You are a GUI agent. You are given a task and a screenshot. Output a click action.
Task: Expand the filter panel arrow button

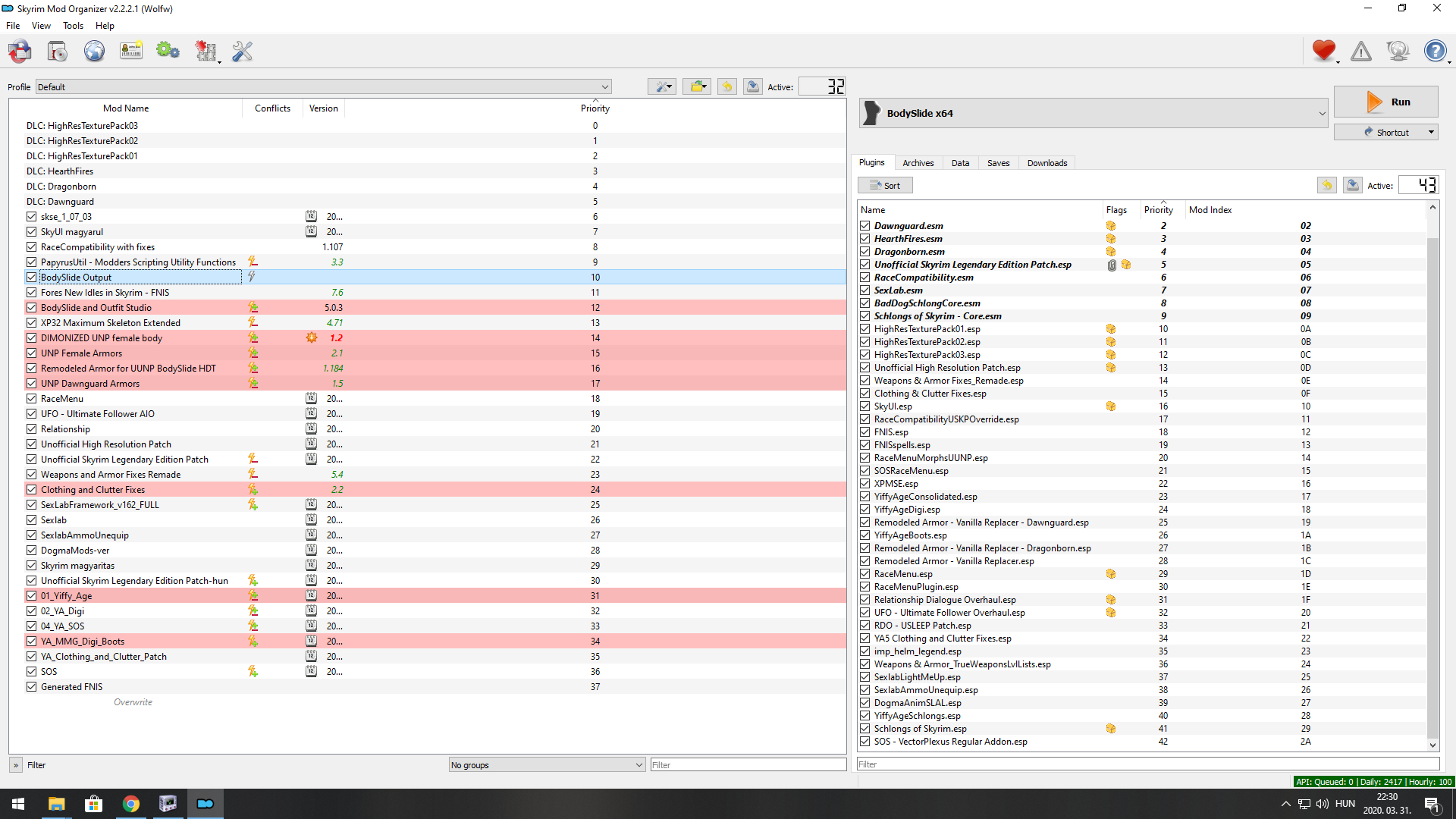(16, 764)
